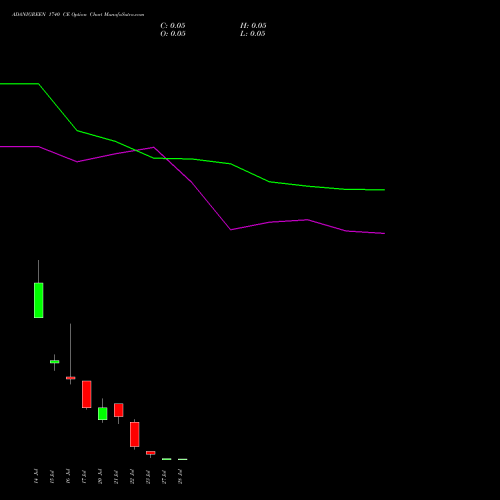Select the red candle on 21 Jul

[x=119, y=410]
